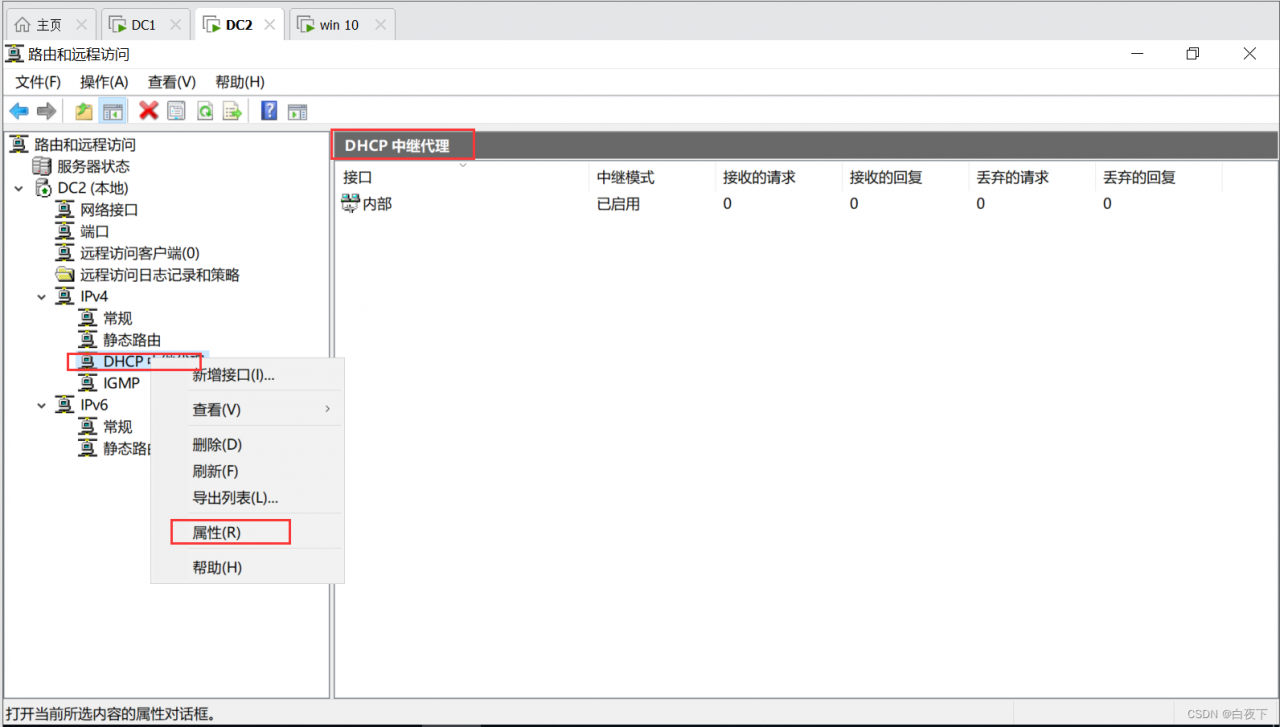The height and width of the screenshot is (727, 1280).
Task: Click the 内部 interface icon in the list
Action: 350,204
